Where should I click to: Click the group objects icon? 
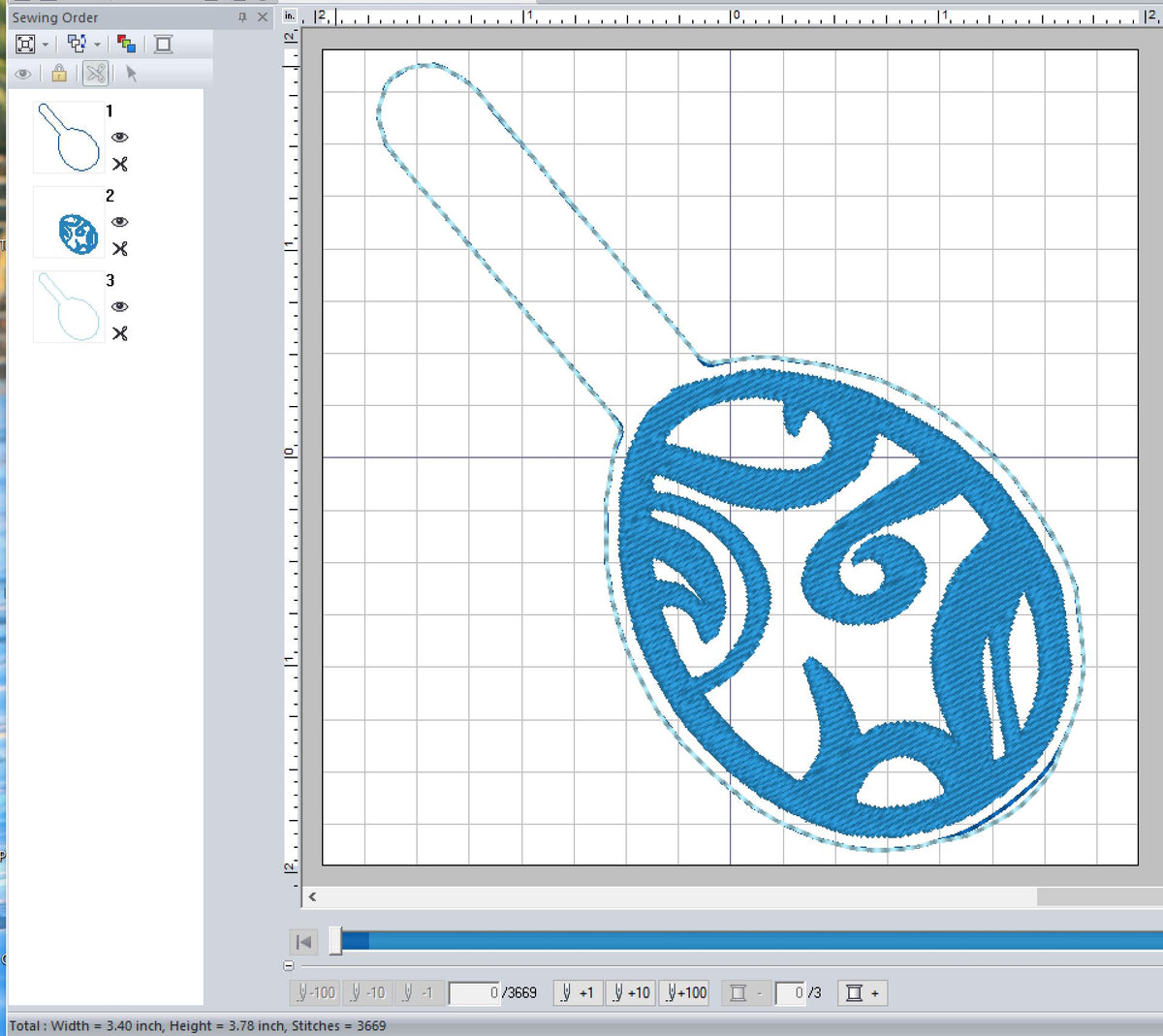point(78,44)
